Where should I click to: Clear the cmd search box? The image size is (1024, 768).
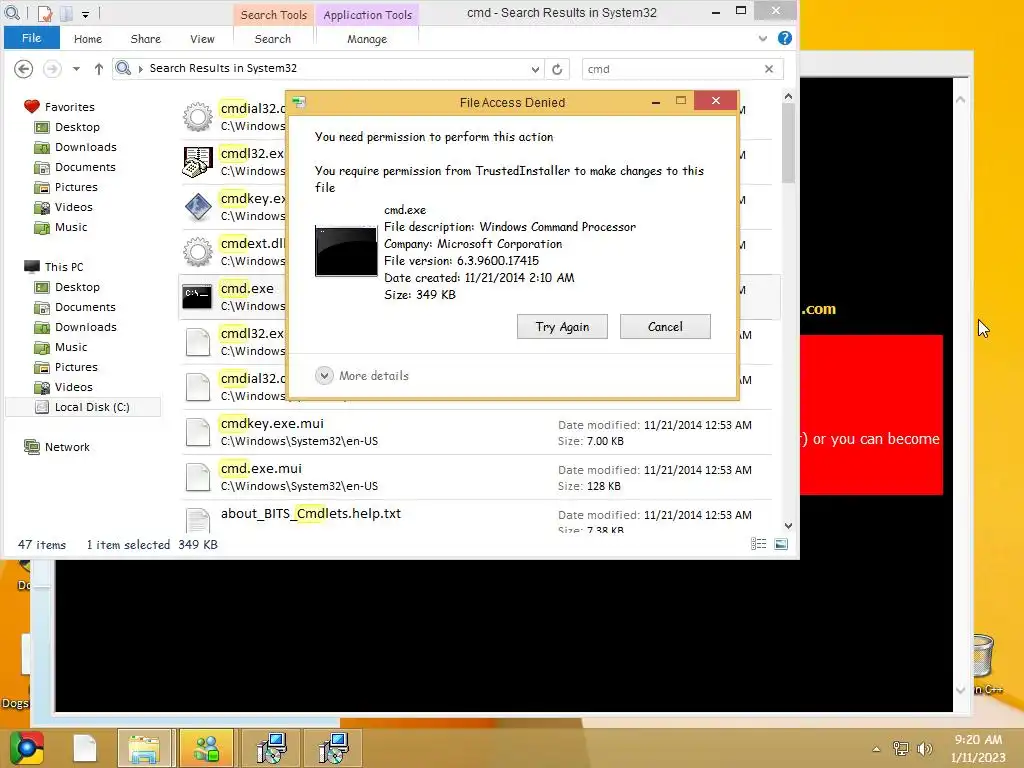click(x=769, y=69)
